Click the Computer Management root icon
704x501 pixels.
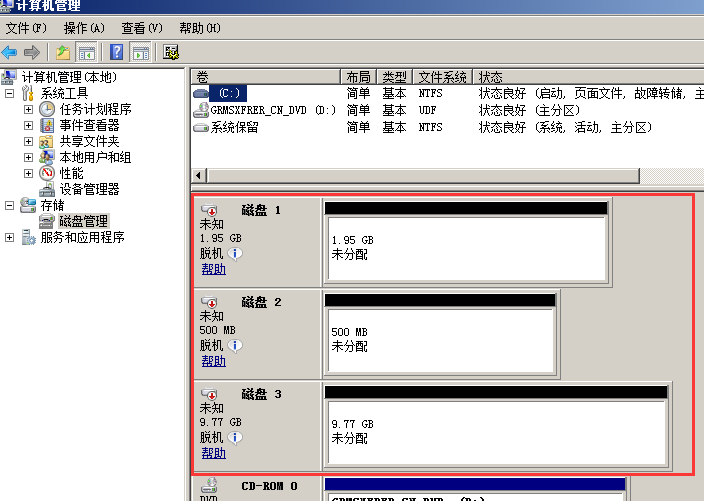coord(9,77)
